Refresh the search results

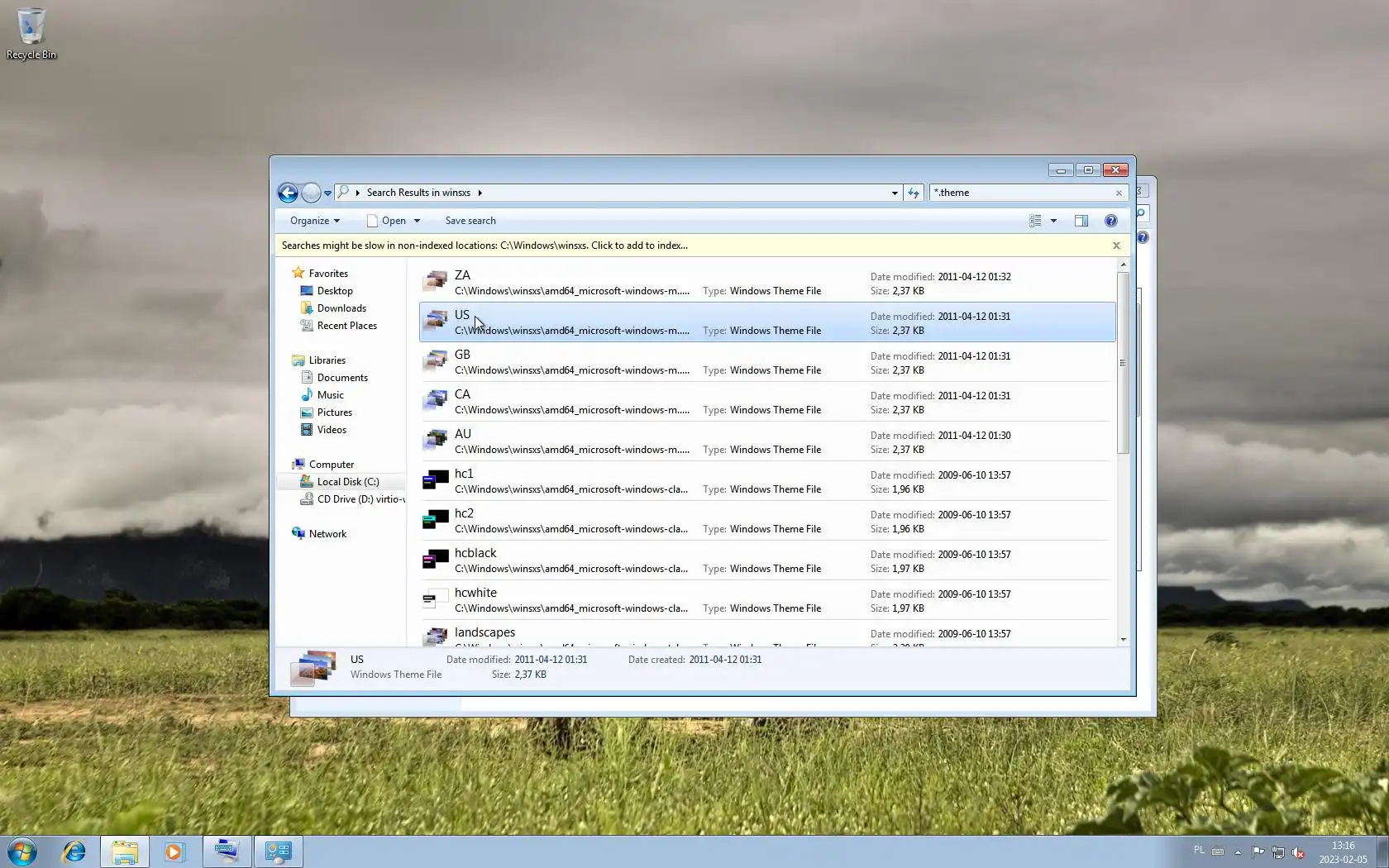(913, 193)
